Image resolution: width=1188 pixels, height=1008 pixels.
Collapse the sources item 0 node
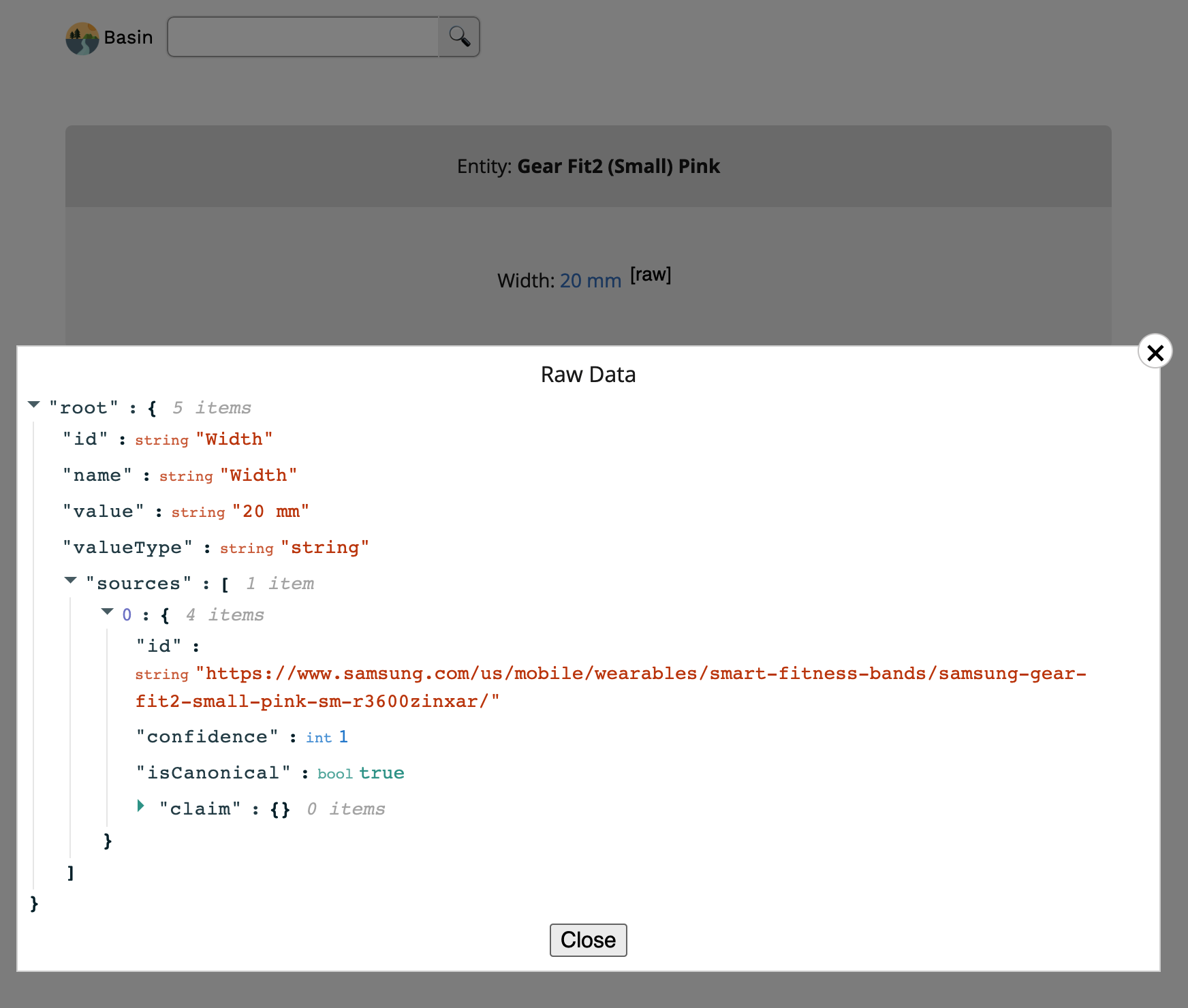click(x=108, y=612)
